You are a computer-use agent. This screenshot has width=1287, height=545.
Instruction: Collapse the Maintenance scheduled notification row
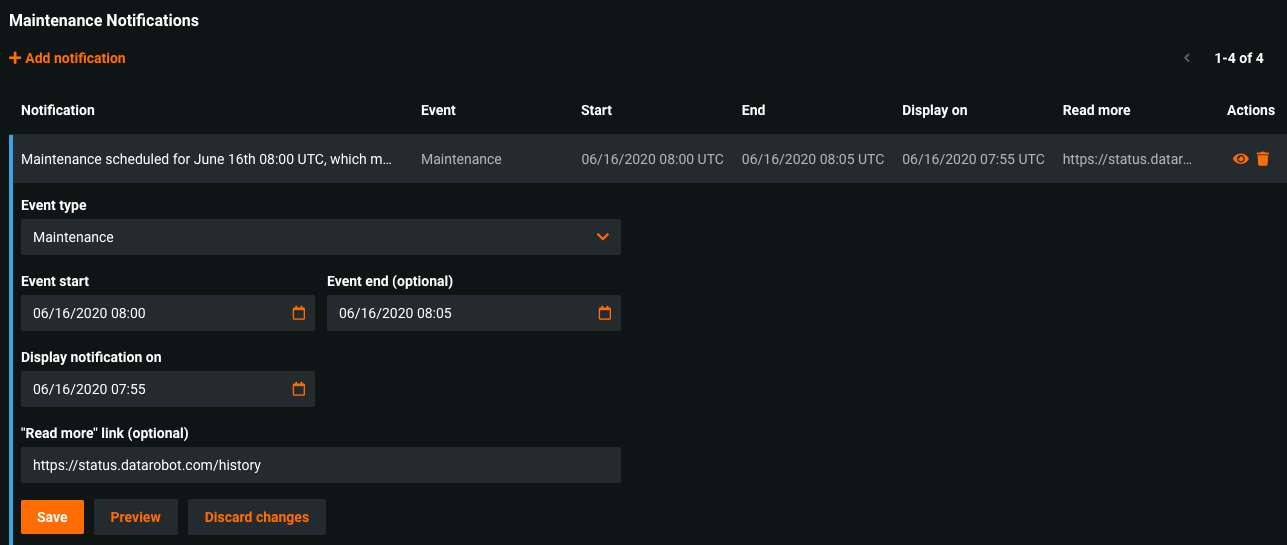[206, 159]
